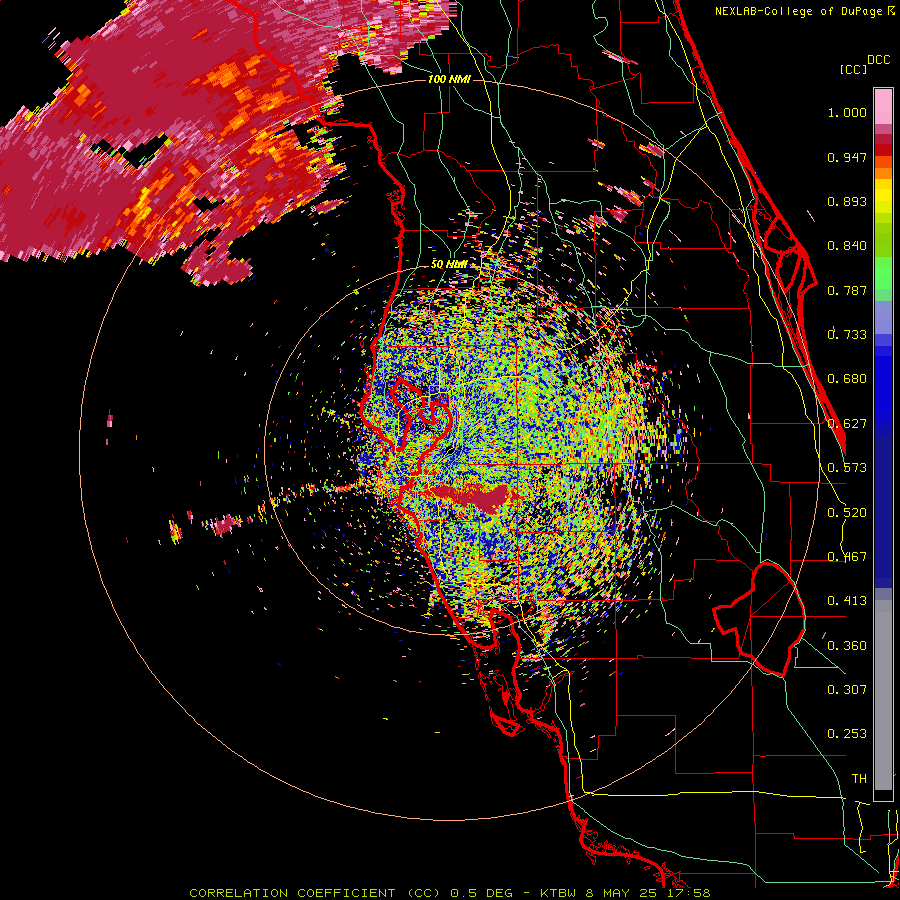Screen dimensions: 900x900
Task: Click the DCC legend heading
Action: (878, 60)
